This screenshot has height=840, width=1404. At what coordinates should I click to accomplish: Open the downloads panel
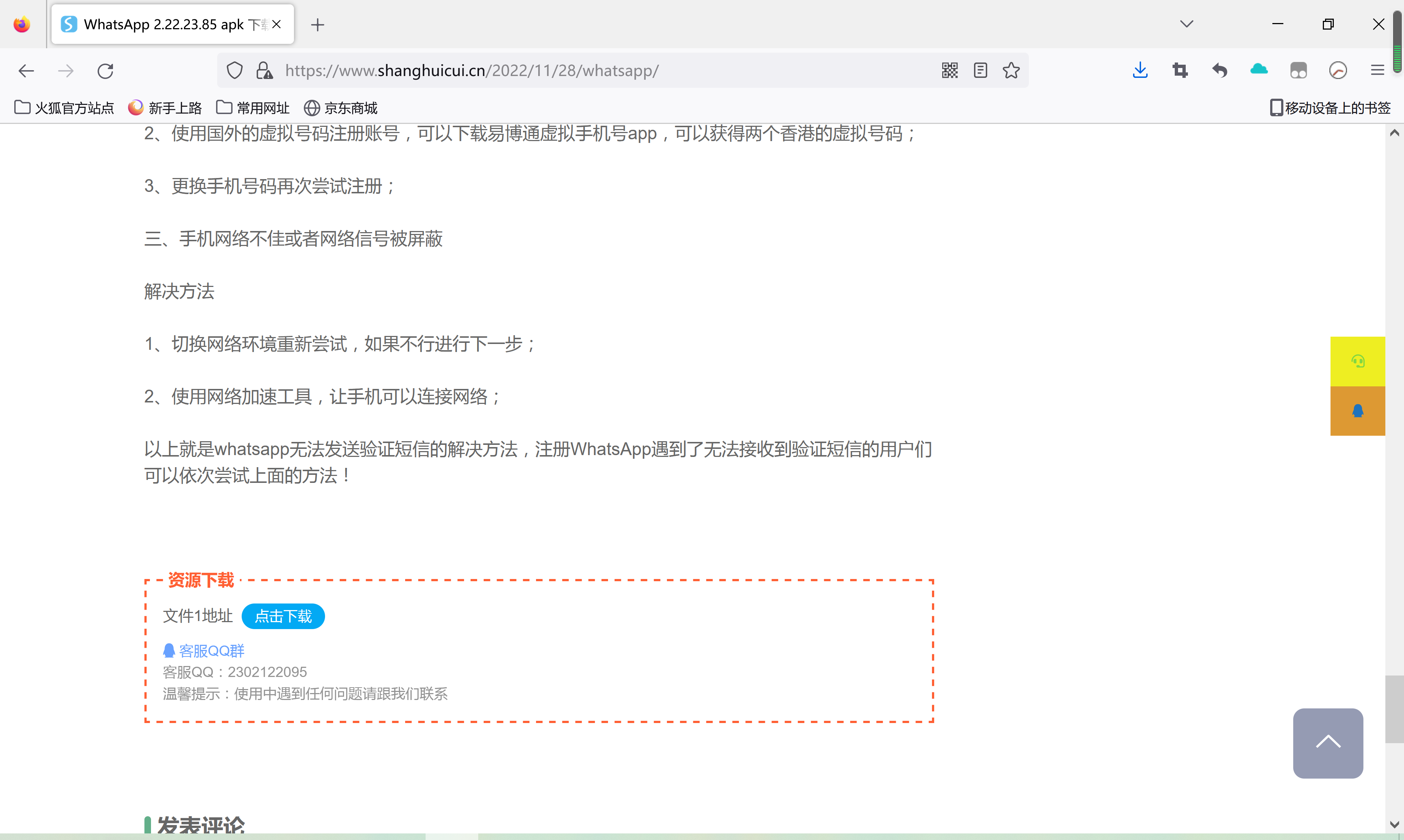coord(1140,71)
